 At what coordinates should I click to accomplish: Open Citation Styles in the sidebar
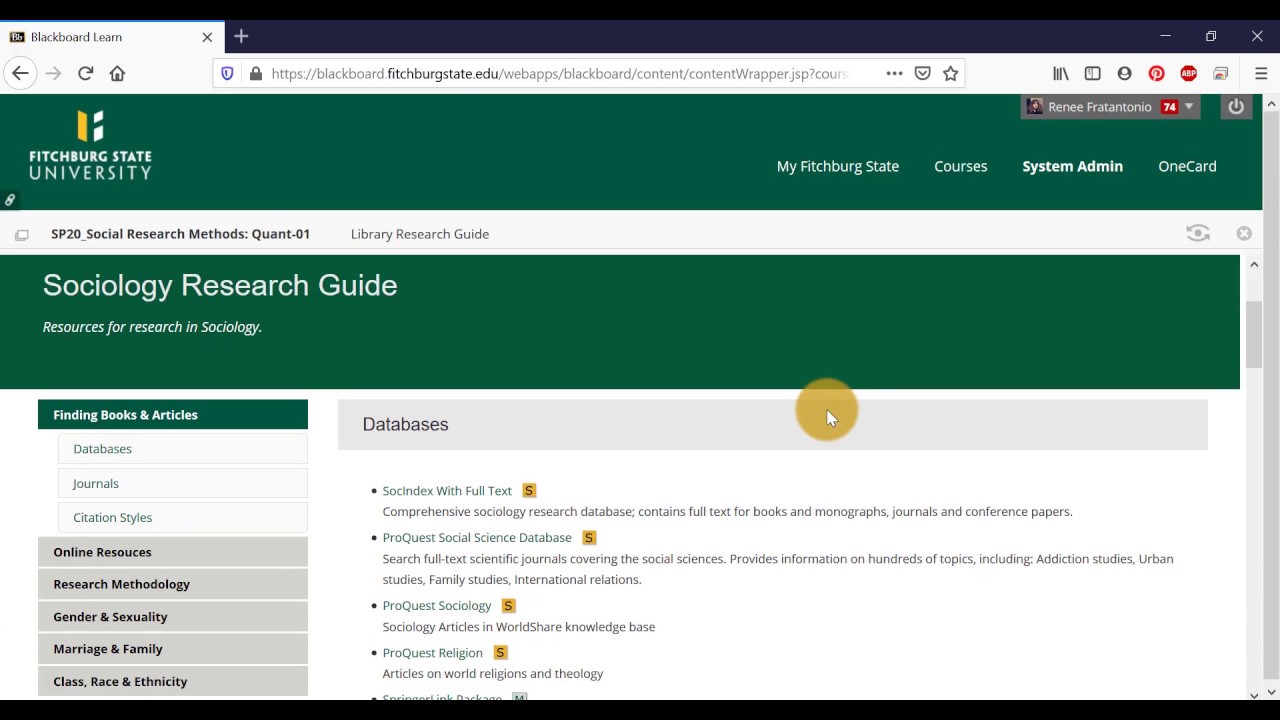pyautogui.click(x=182, y=517)
